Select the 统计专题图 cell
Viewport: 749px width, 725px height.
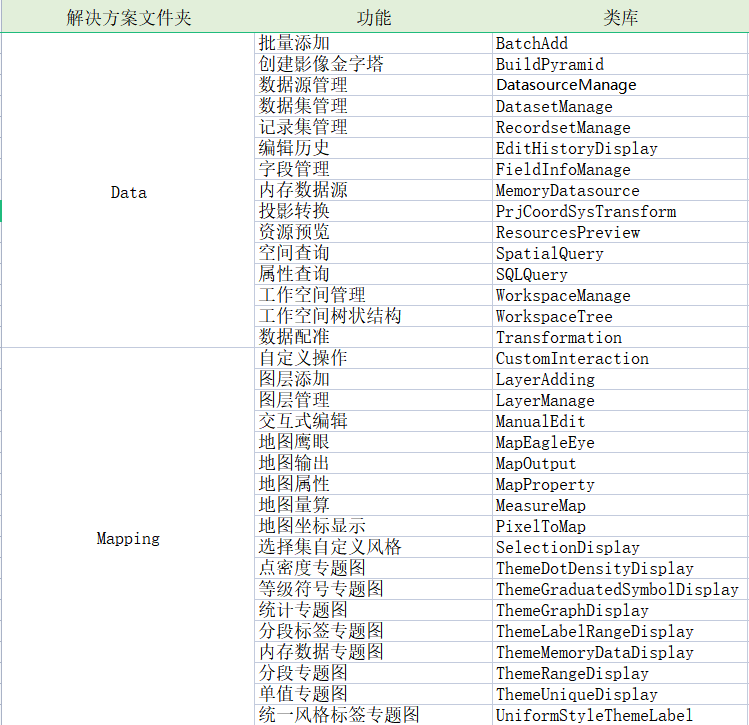(374, 611)
